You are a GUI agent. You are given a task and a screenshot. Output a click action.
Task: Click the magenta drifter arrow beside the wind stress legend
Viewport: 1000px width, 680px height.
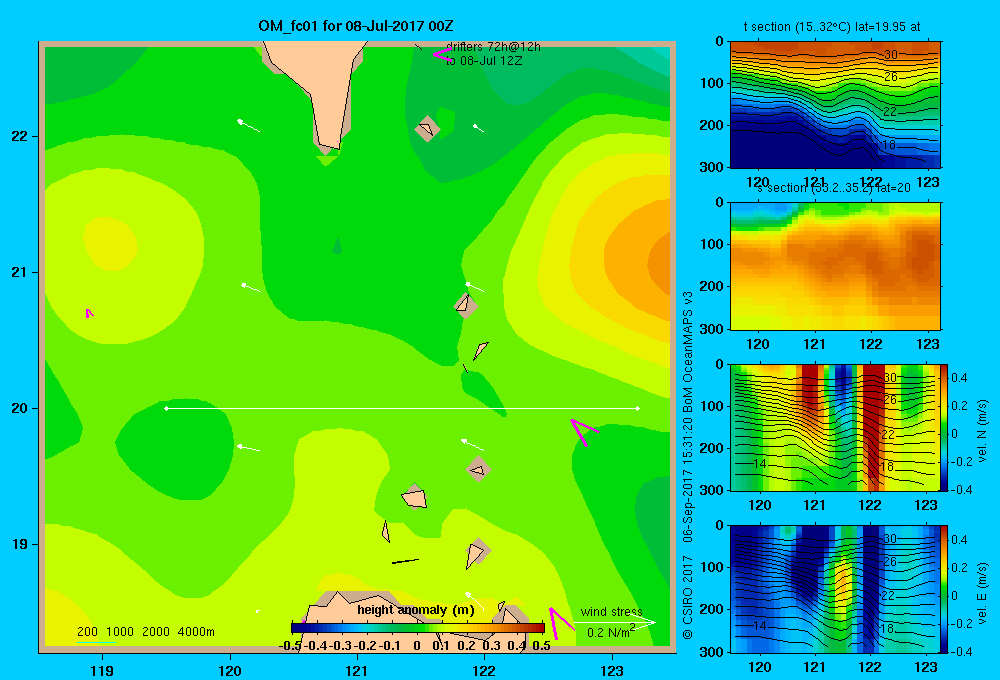(x=560, y=623)
